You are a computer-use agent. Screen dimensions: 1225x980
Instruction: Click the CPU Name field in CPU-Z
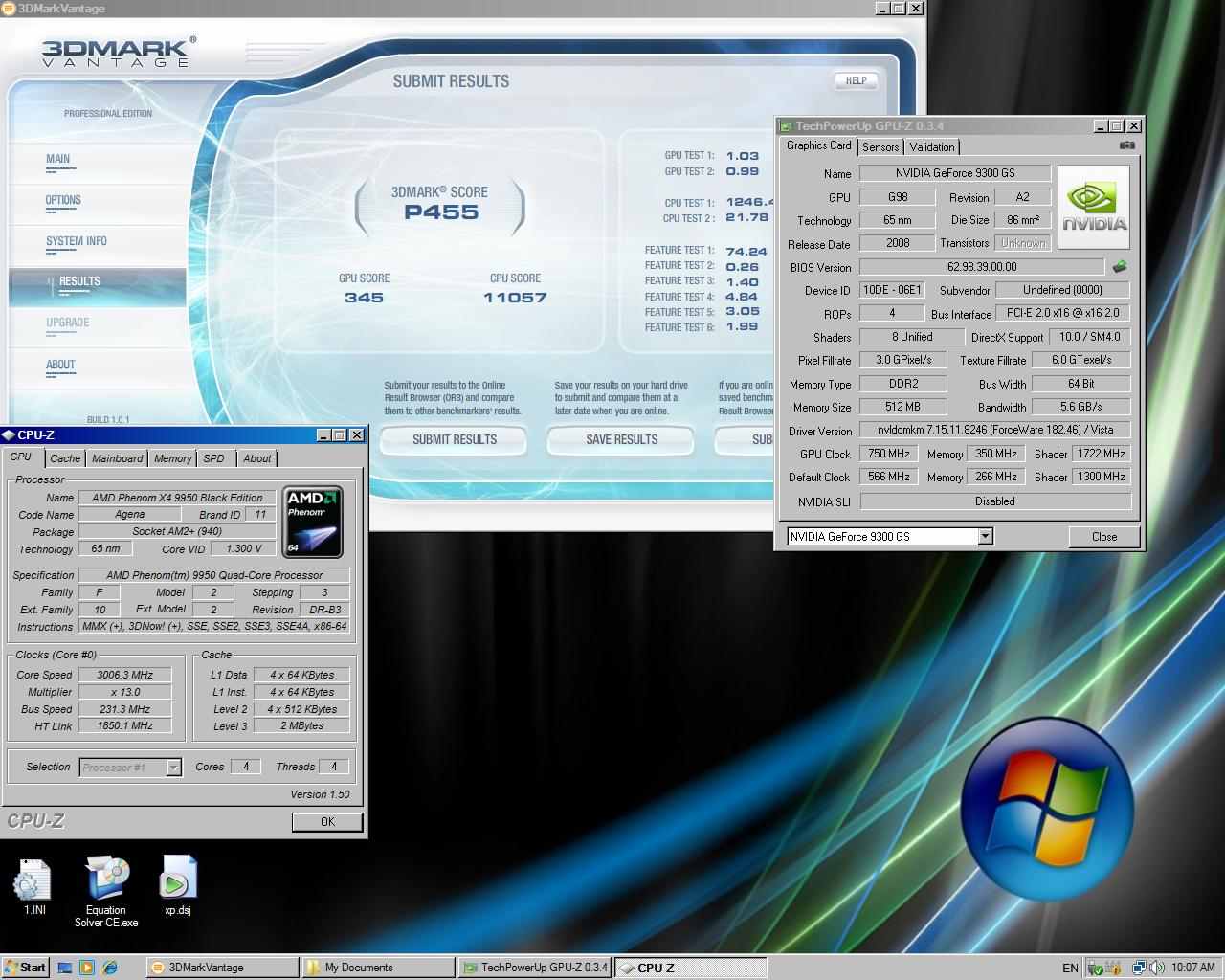tap(177, 498)
